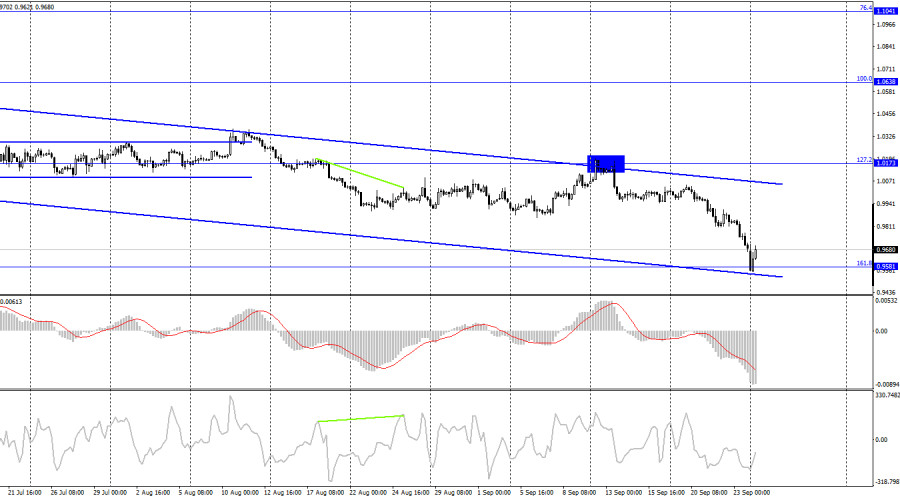Click the 8 Sep 08:00 date label

tap(579, 493)
